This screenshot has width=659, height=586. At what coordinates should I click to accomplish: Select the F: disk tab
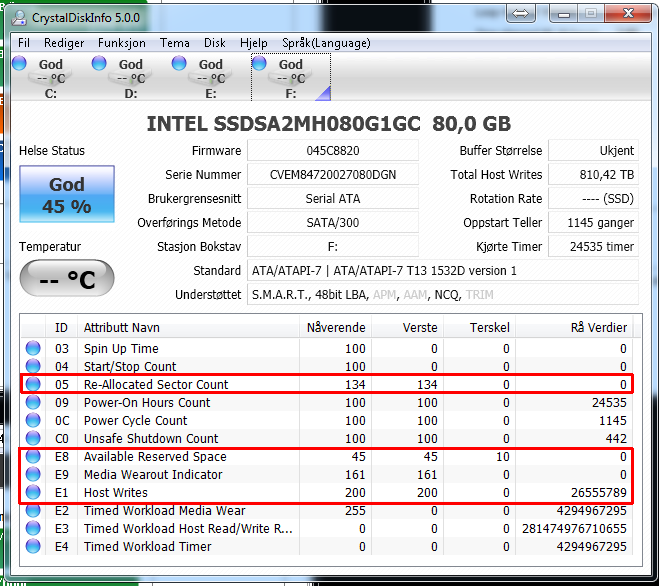pos(291,78)
